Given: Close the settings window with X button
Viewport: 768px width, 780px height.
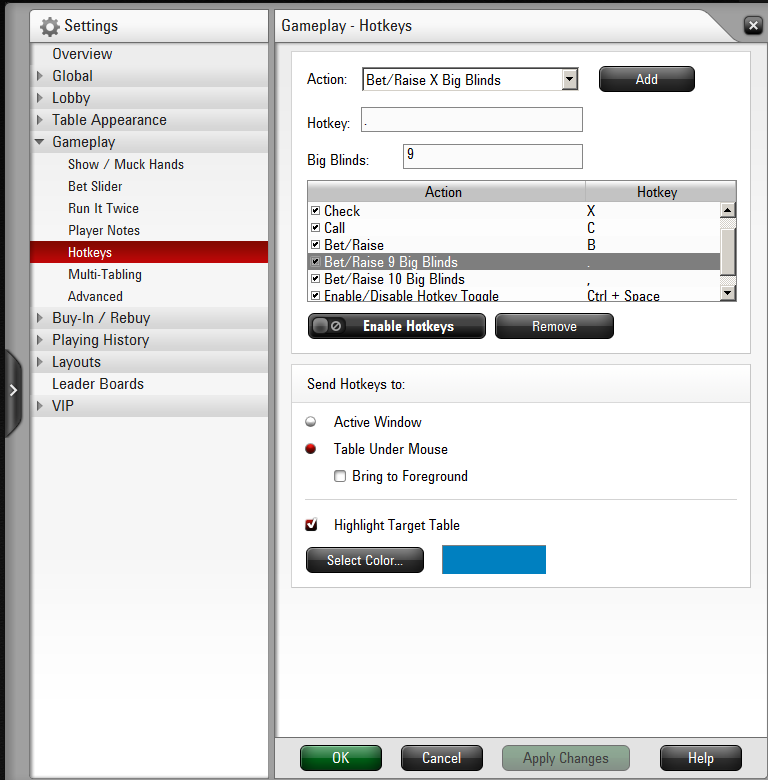Looking at the screenshot, I should (753, 25).
